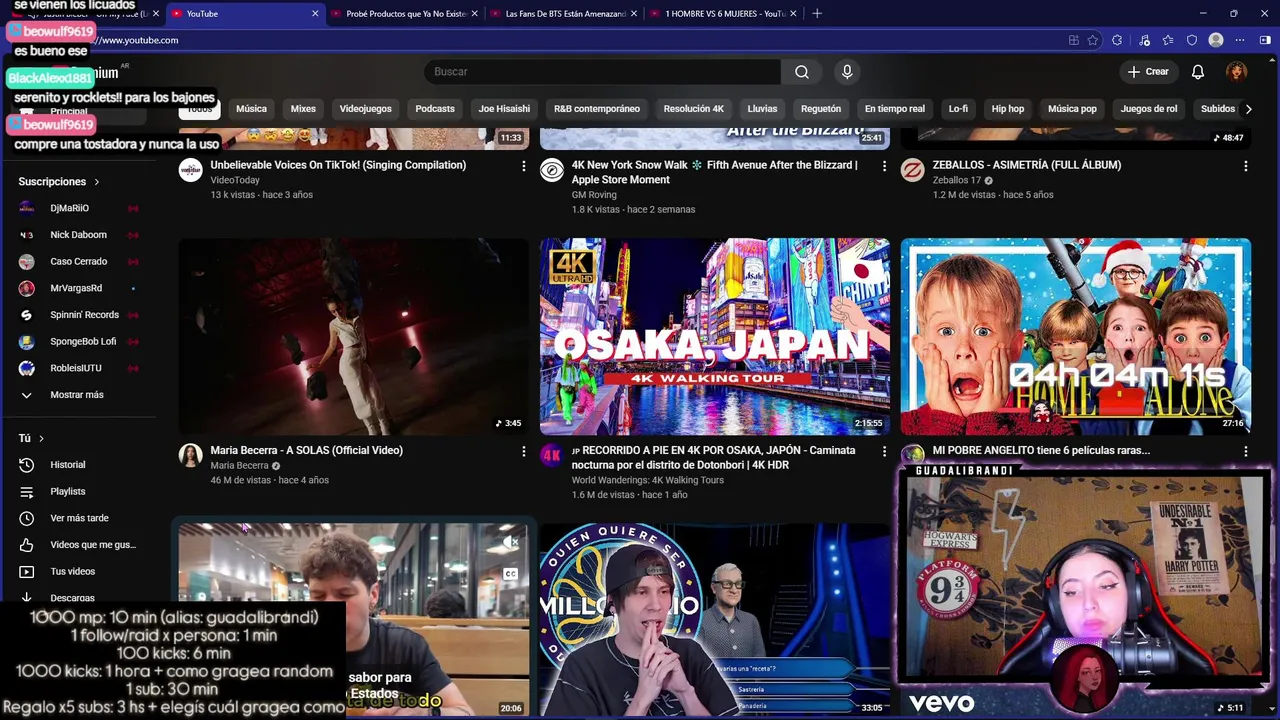
Task: Click the GM Roving channel avatar
Action: (x=551, y=170)
